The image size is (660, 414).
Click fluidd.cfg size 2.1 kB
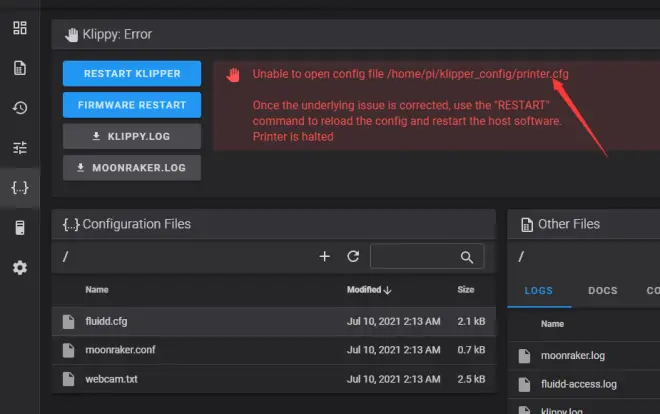coord(471,321)
